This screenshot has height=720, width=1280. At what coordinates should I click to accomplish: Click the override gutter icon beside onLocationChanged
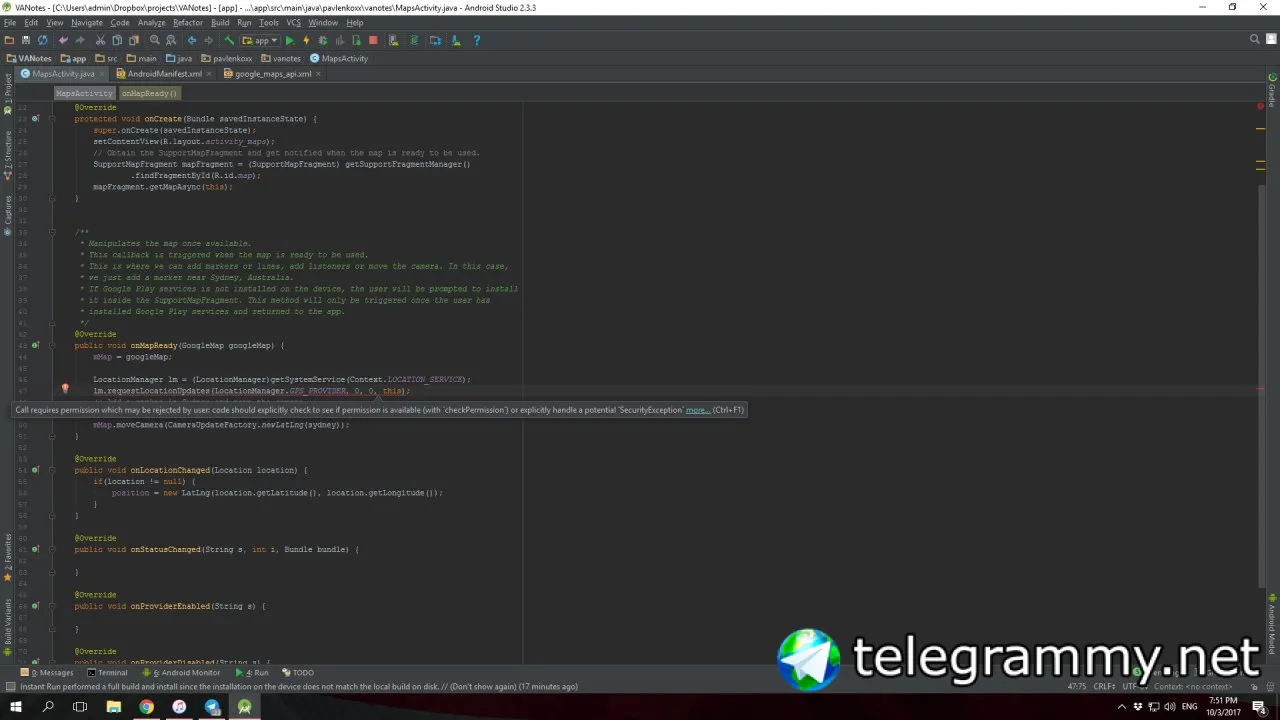35,470
